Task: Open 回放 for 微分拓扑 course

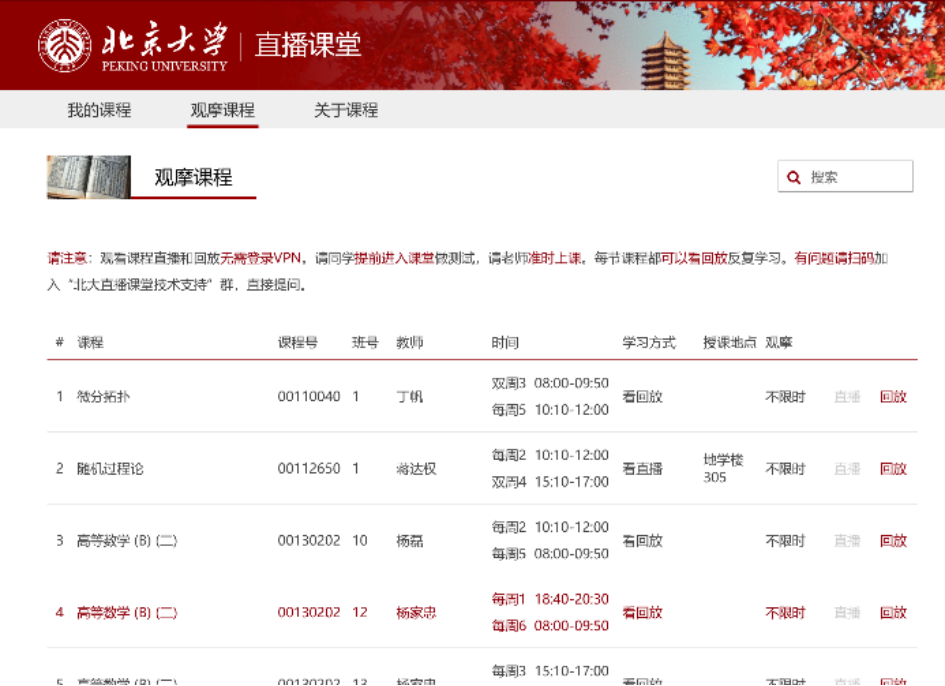Action: coord(893,397)
